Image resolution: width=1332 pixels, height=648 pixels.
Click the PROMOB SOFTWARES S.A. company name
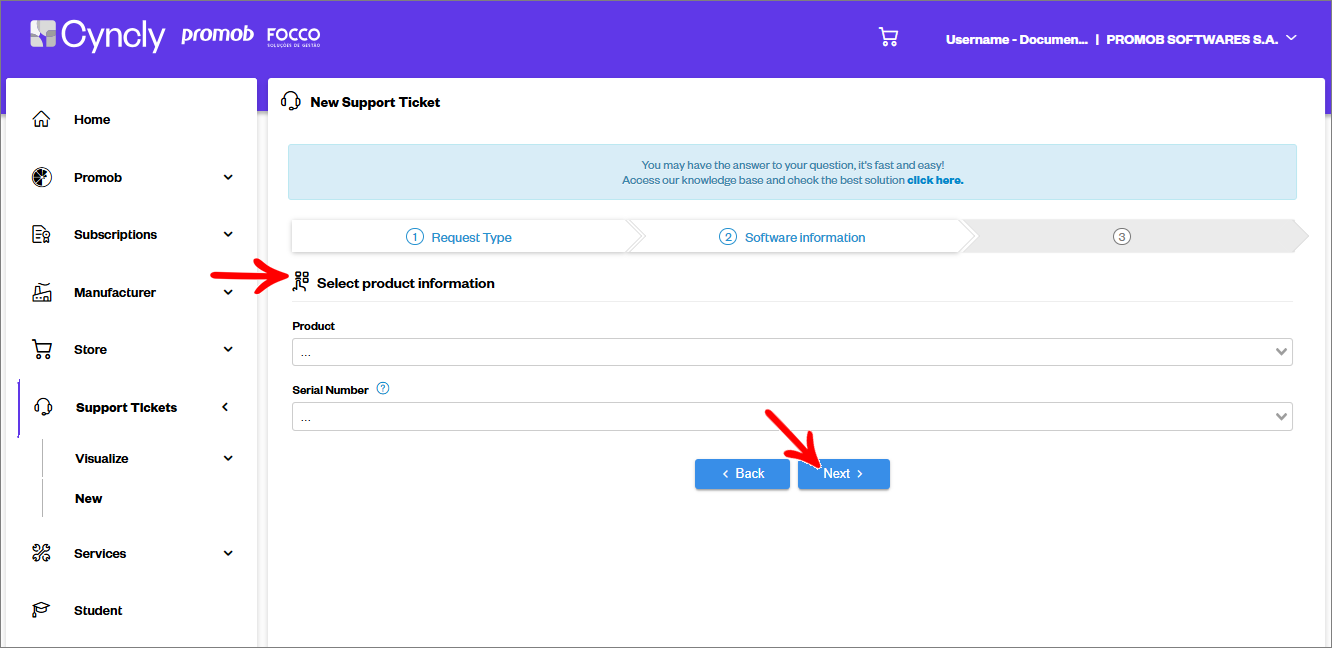pyautogui.click(x=1192, y=40)
